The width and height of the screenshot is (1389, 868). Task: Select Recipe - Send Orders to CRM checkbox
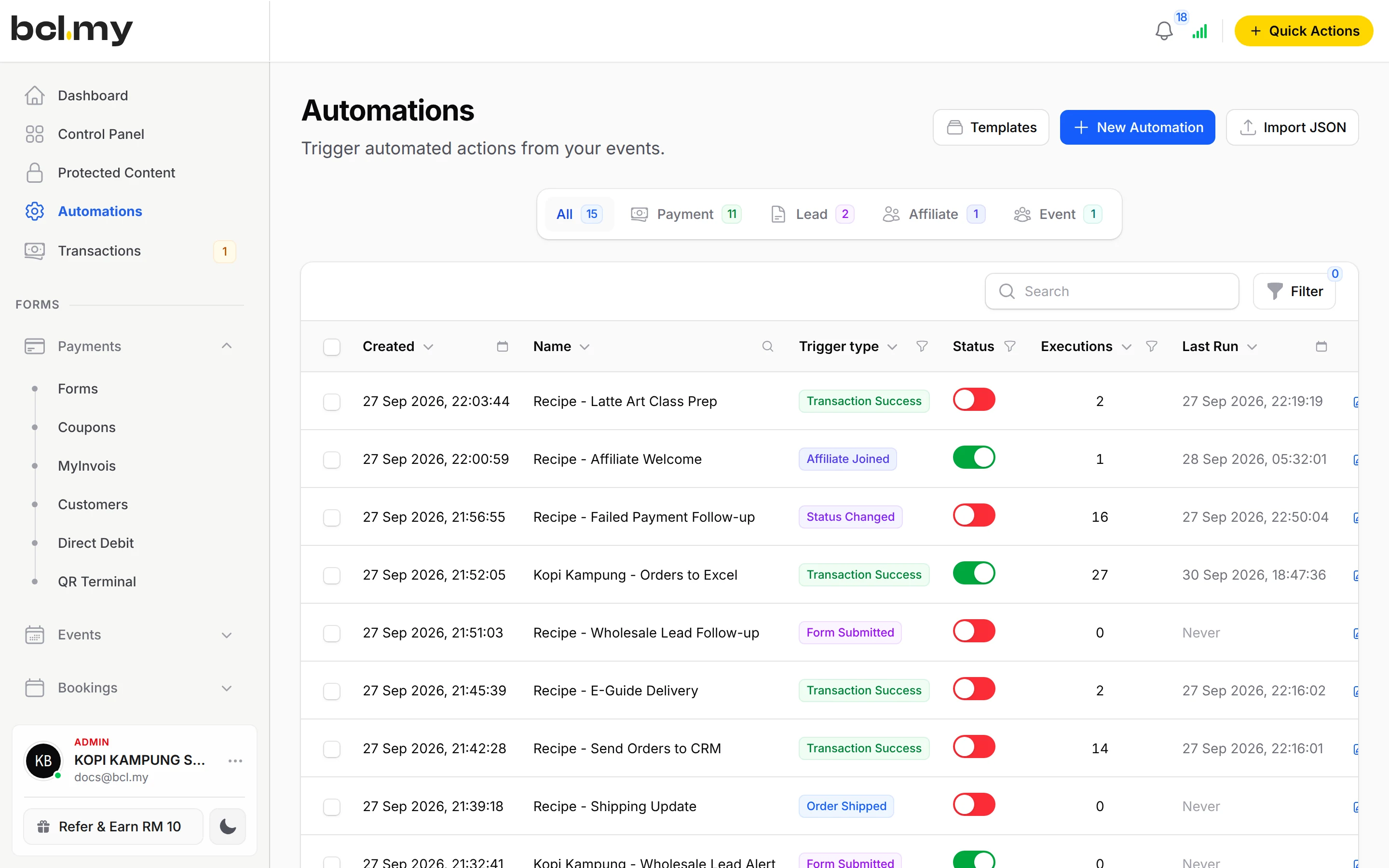(332, 749)
